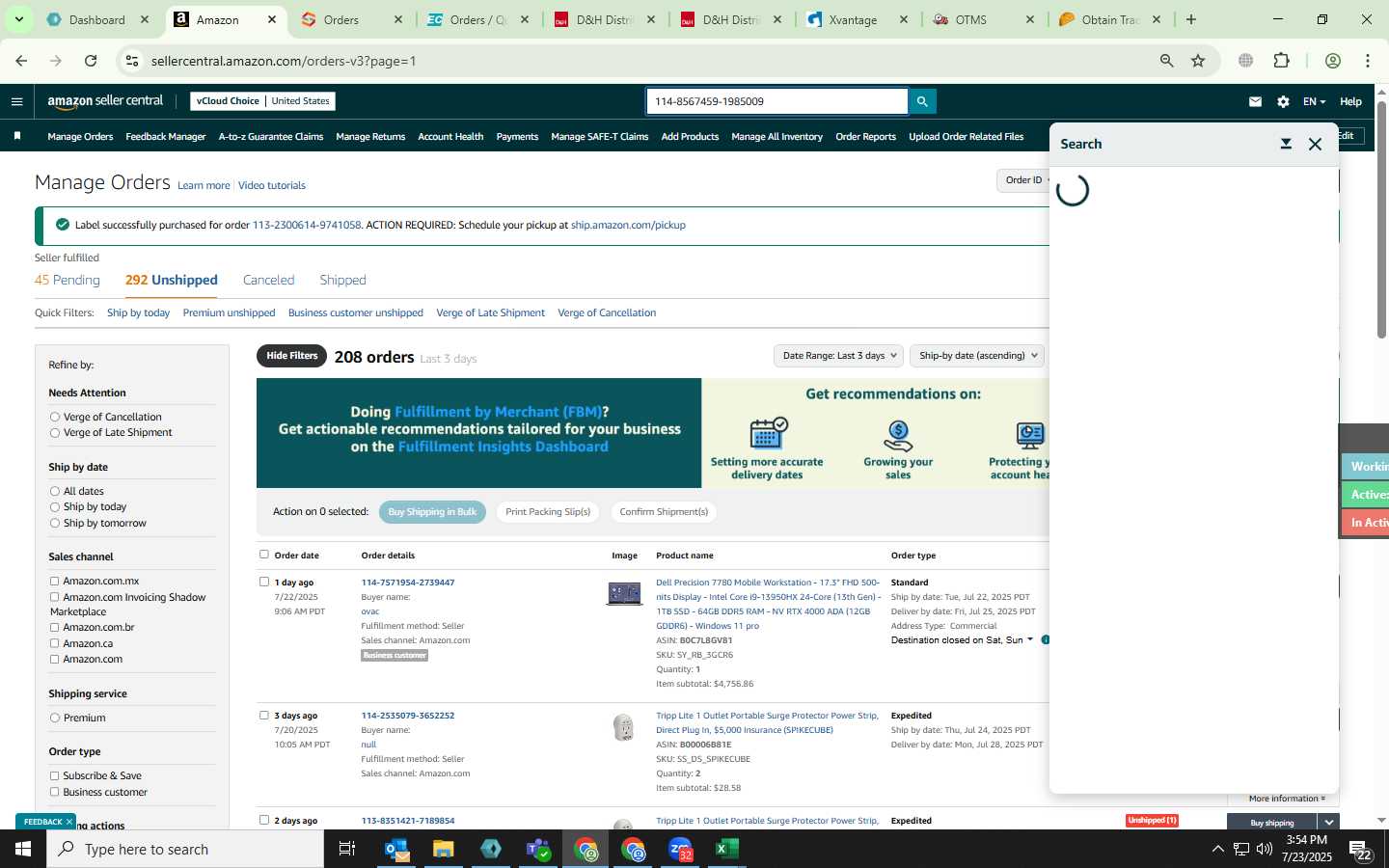Screen dimensions: 1389x868
Task: Open Task View on the taskbar
Action: pyautogui.click(x=347, y=849)
